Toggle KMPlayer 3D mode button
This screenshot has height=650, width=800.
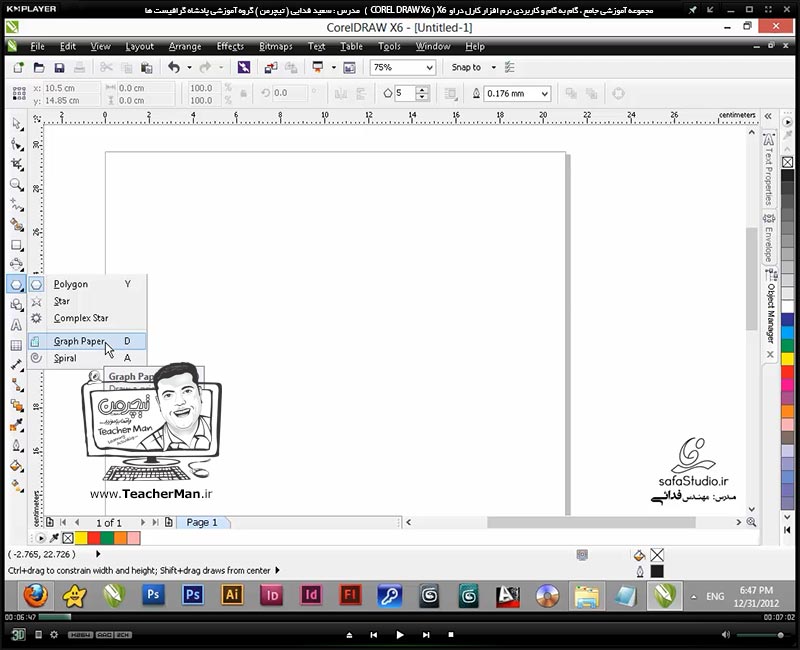click(x=18, y=635)
